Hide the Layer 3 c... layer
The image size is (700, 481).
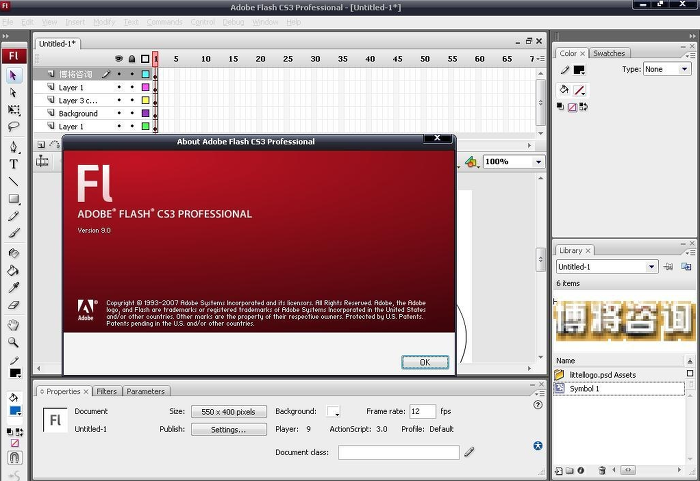(119, 100)
